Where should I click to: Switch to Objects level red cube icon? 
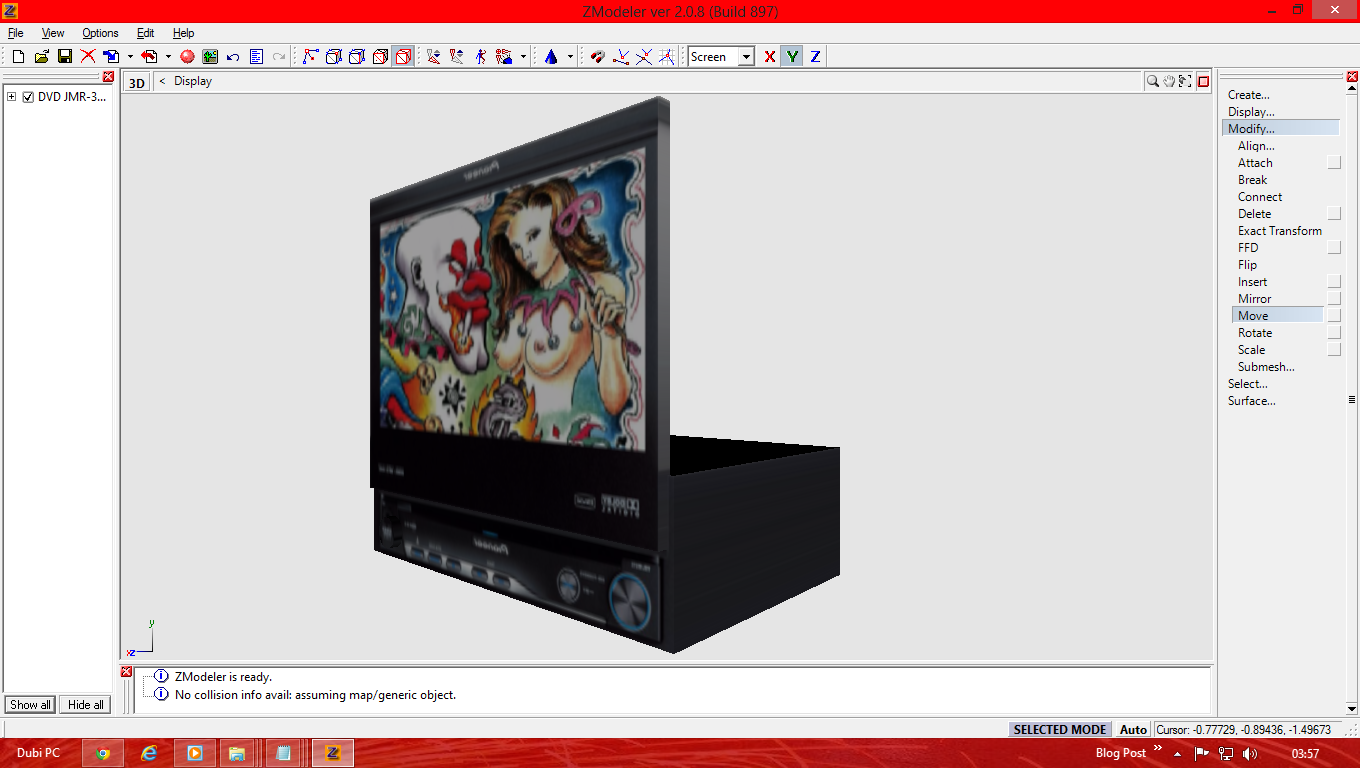[403, 57]
